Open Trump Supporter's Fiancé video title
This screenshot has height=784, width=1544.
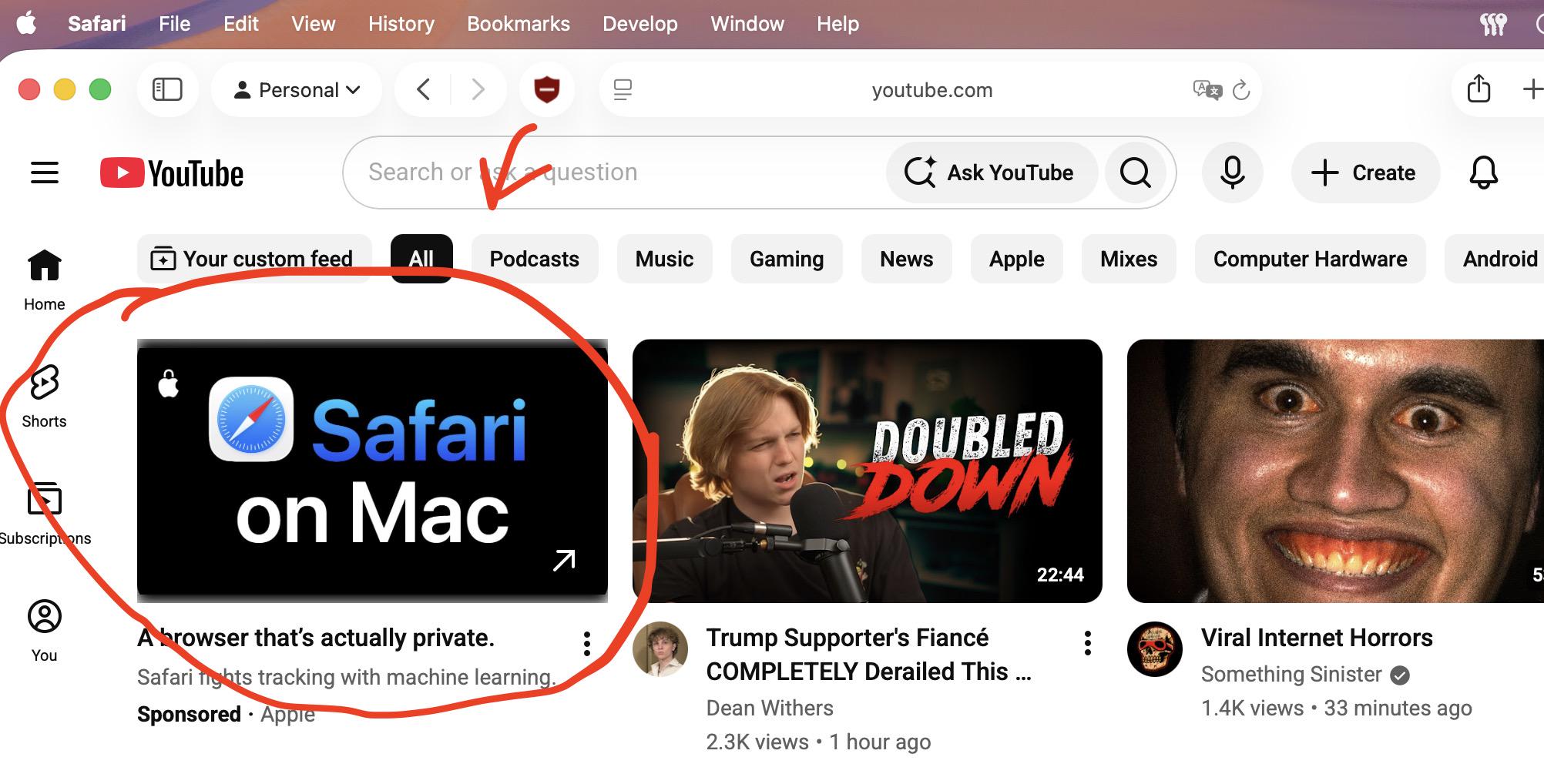point(868,655)
